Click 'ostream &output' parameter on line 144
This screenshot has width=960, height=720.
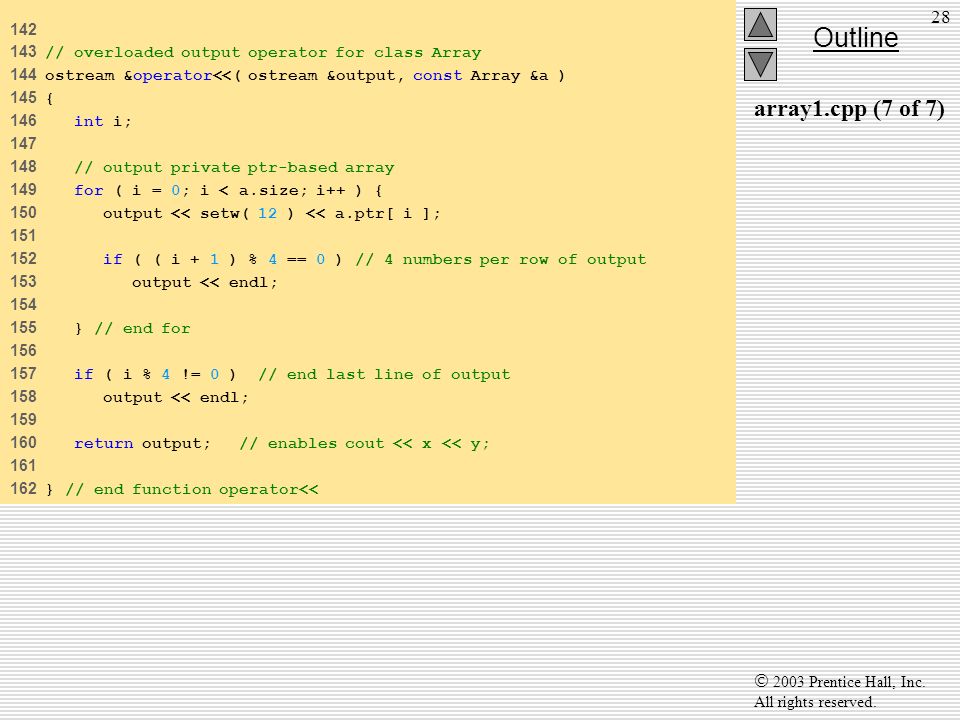pyautogui.click(x=324, y=75)
